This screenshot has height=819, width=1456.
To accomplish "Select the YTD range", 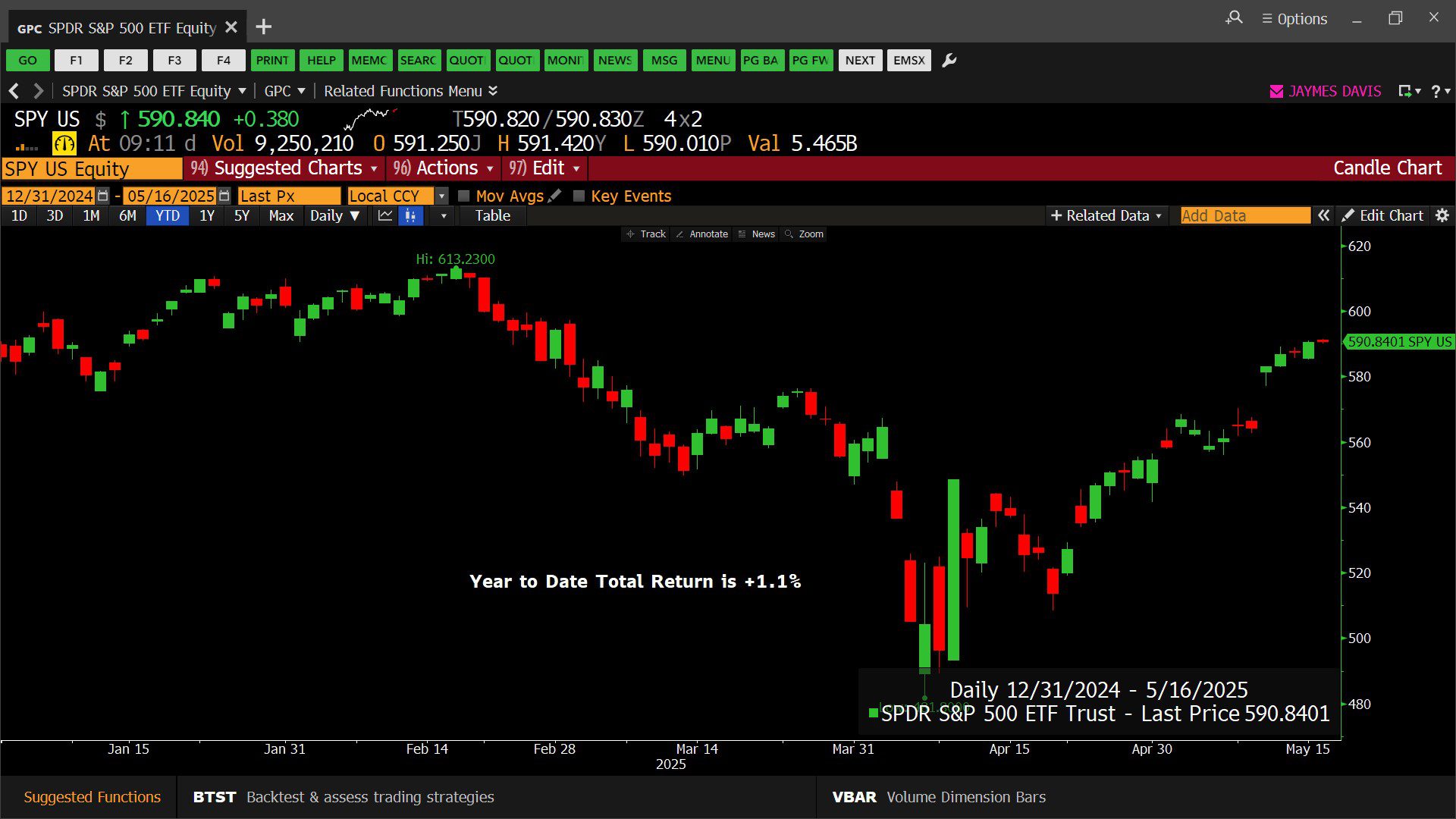I will [x=168, y=215].
